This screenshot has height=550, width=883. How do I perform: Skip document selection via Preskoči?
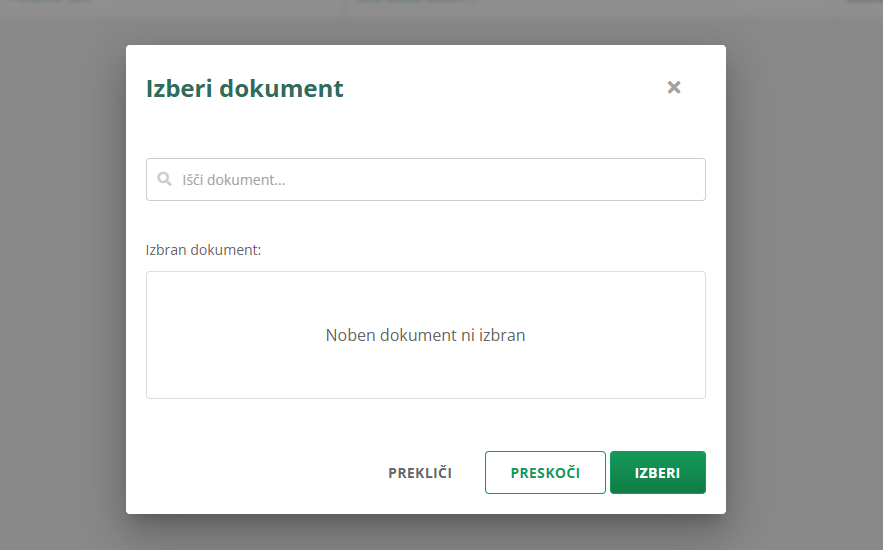pyautogui.click(x=545, y=473)
